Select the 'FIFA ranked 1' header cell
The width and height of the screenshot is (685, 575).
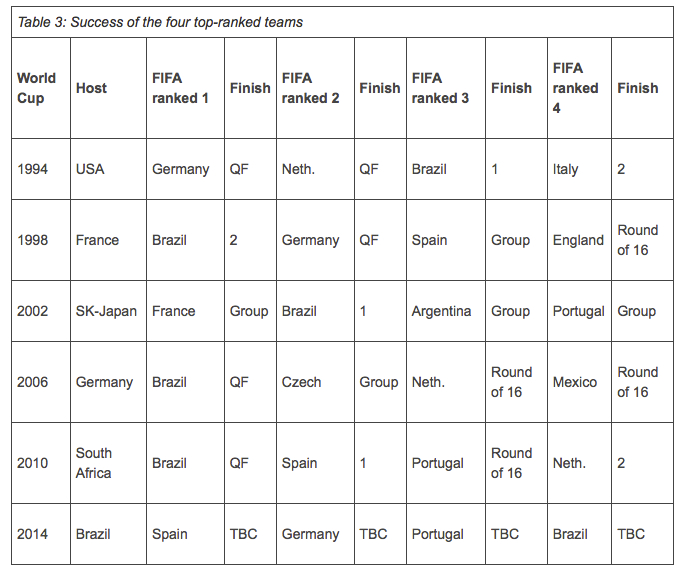[x=185, y=88]
